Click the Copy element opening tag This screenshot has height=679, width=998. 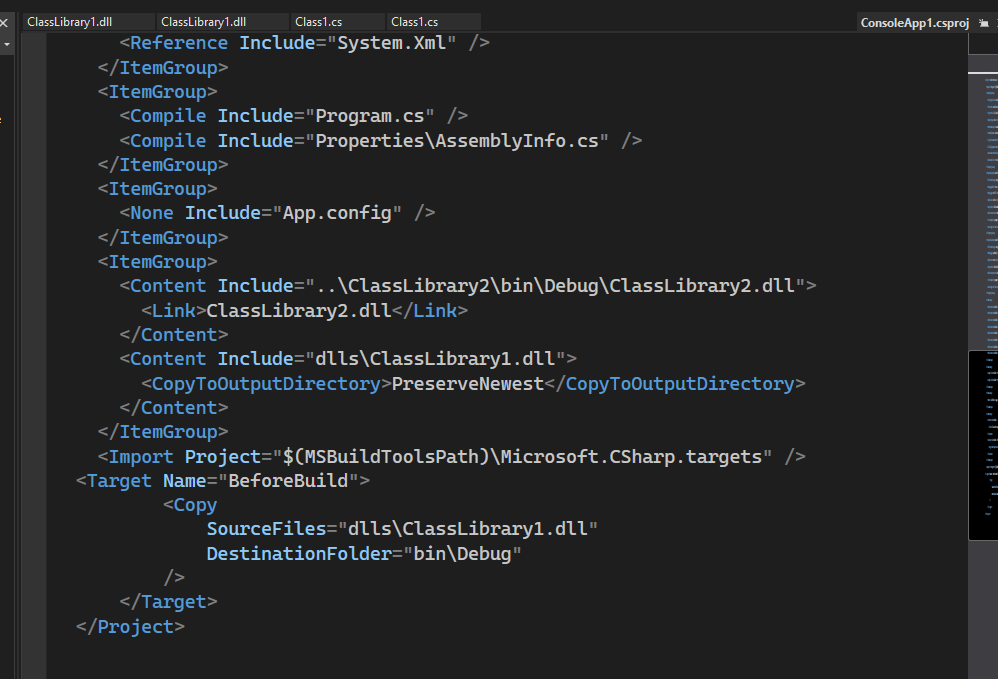pos(190,505)
